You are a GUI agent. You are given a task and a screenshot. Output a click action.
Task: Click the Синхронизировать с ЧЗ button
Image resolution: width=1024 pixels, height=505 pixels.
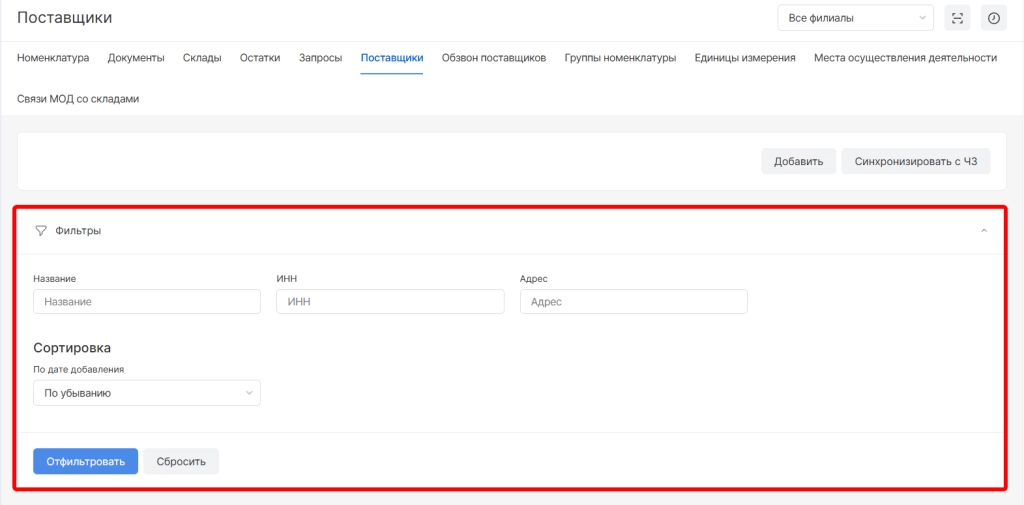pos(916,161)
